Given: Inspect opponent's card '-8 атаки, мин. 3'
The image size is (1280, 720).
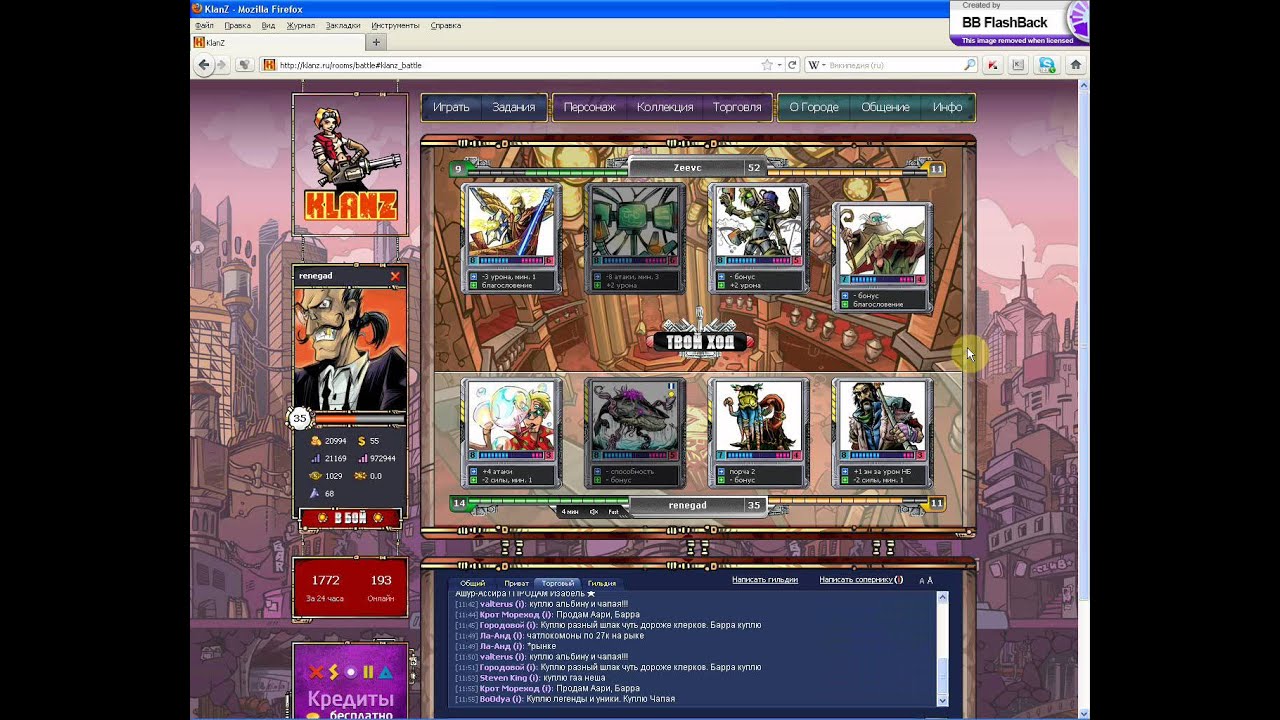Looking at the screenshot, I should [x=634, y=238].
